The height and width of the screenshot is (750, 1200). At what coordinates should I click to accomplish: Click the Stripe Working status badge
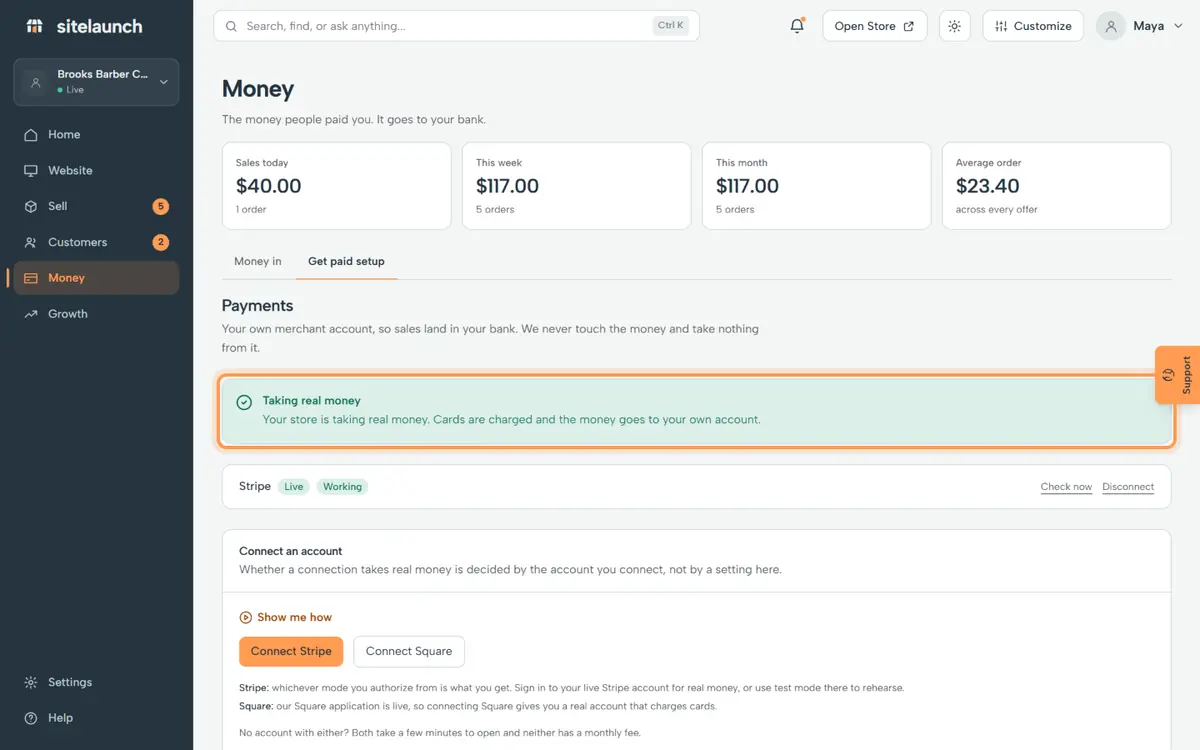[x=342, y=487]
